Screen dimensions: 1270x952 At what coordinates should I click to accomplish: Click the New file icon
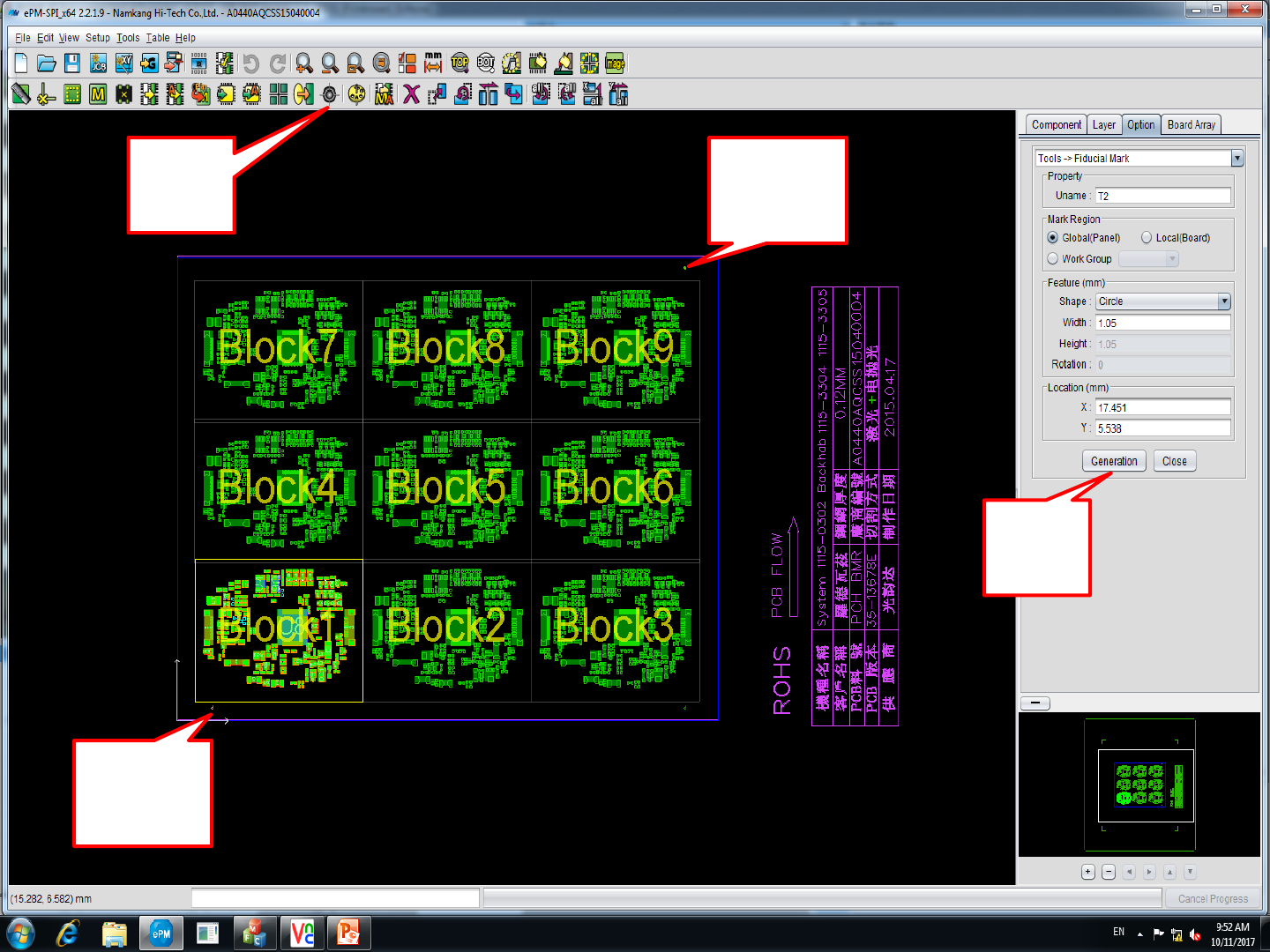click(21, 63)
